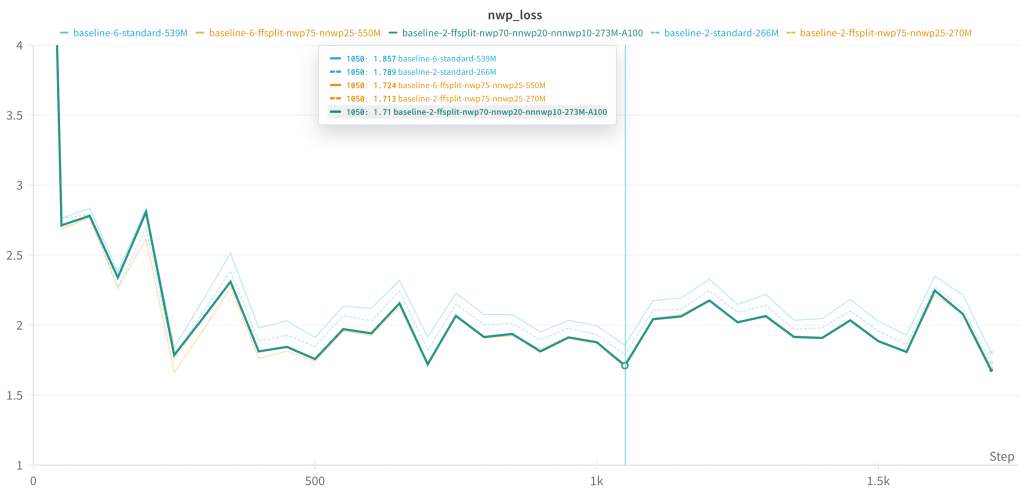Click the highlighted tooltip row with value 1.71
Viewport: 1023px width, 497px height.
[x=470, y=113]
